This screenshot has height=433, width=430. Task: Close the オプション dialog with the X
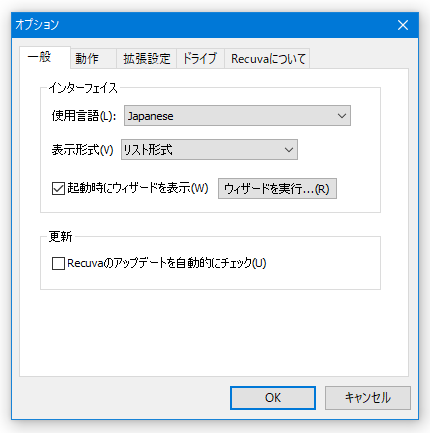tap(403, 25)
